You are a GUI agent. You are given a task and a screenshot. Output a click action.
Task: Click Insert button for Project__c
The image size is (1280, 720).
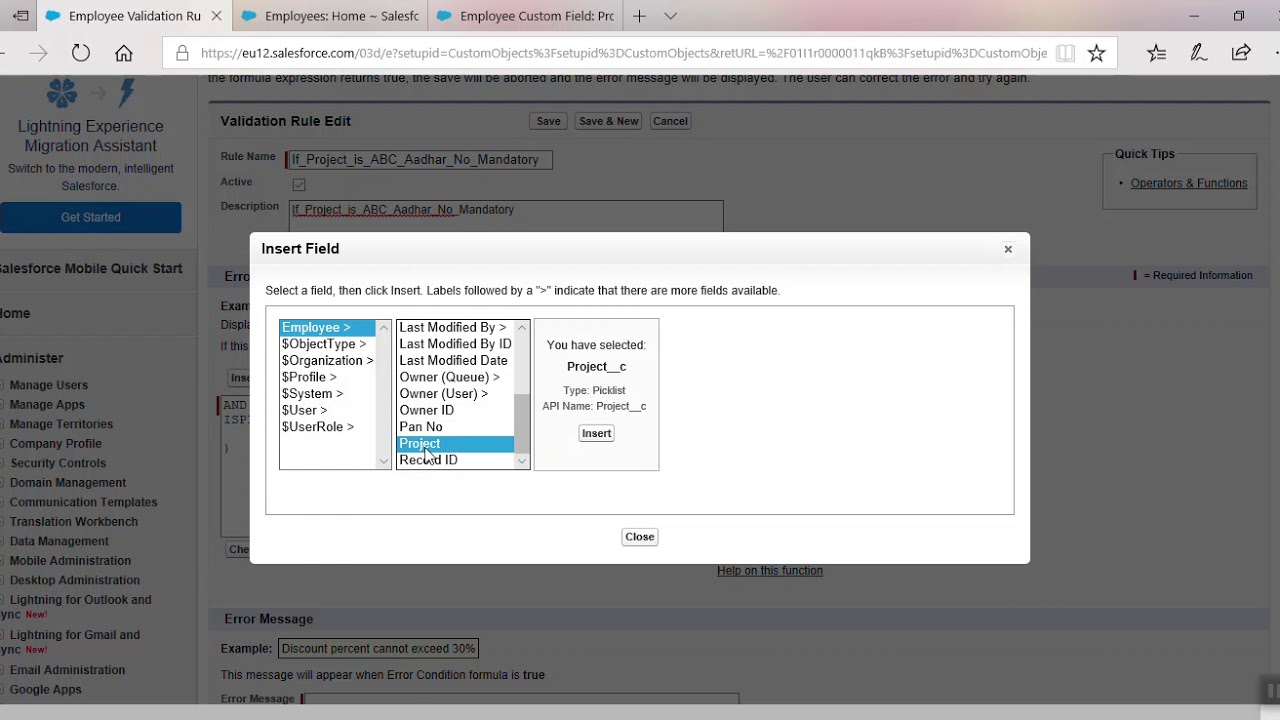pos(596,433)
